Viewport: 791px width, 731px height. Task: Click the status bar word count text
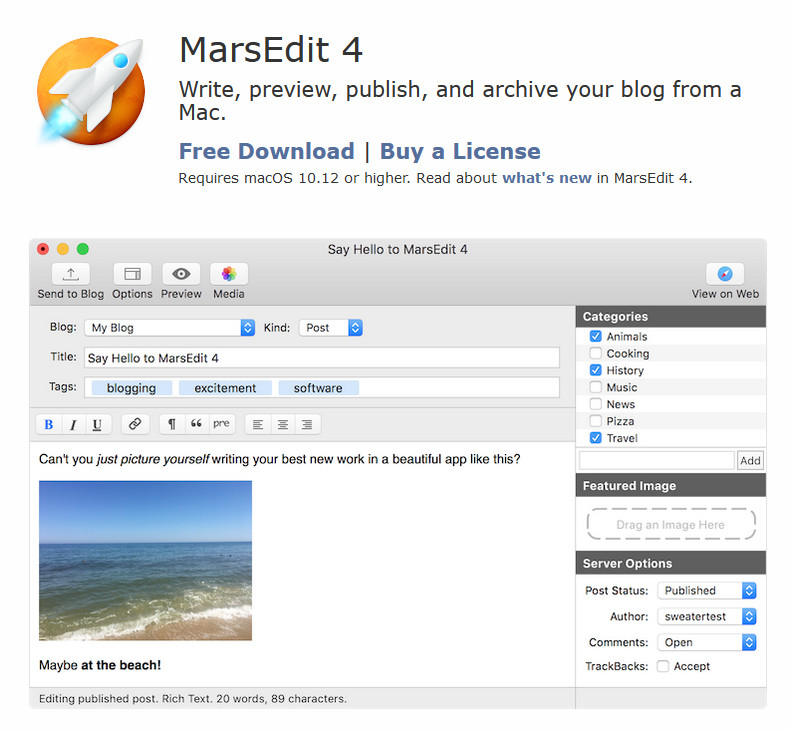click(x=193, y=699)
